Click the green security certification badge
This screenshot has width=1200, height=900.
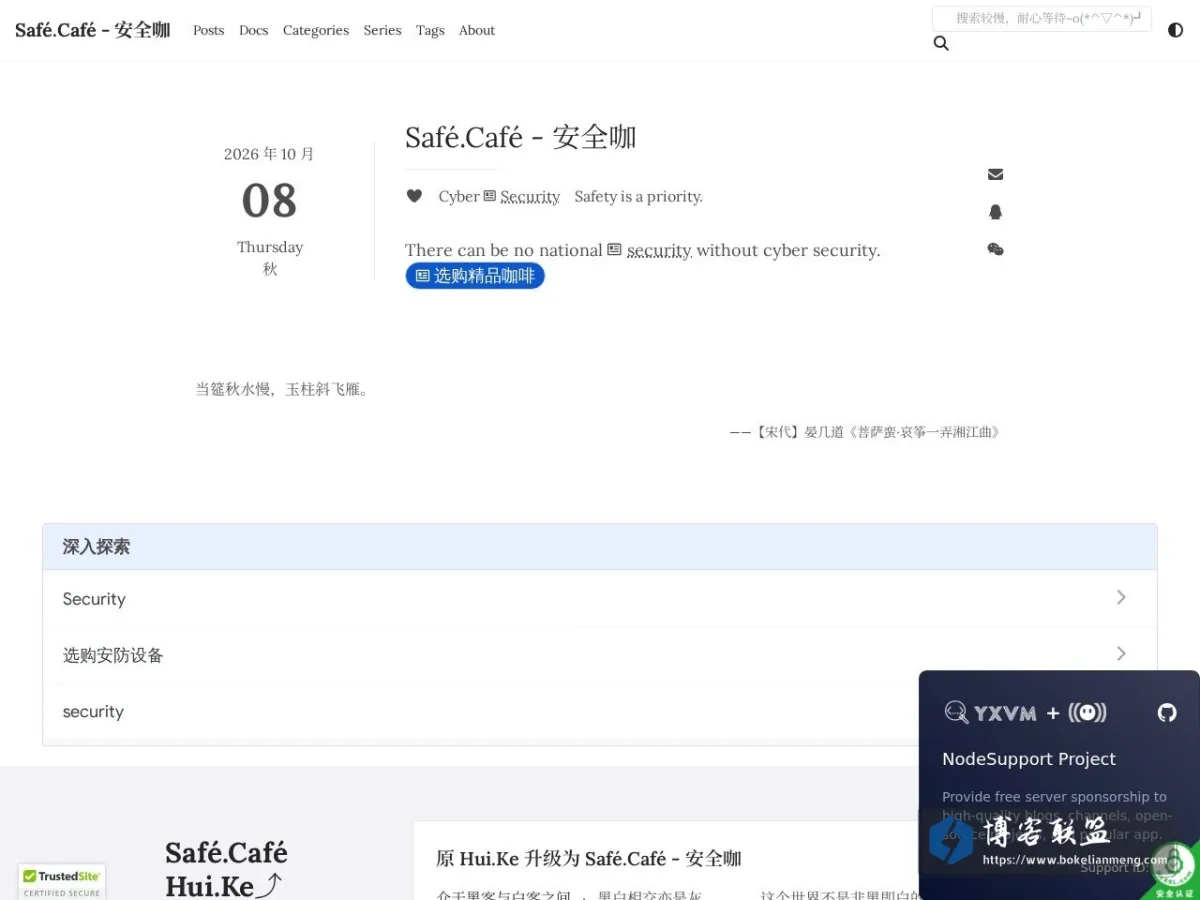pyautogui.click(x=1172, y=870)
